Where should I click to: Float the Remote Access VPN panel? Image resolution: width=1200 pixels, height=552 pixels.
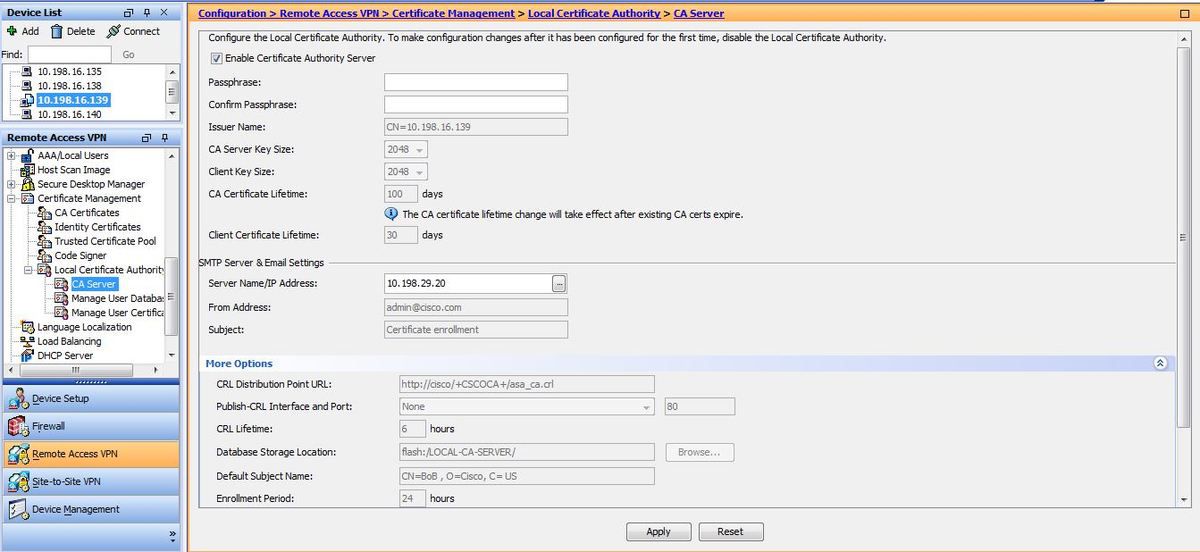point(146,138)
